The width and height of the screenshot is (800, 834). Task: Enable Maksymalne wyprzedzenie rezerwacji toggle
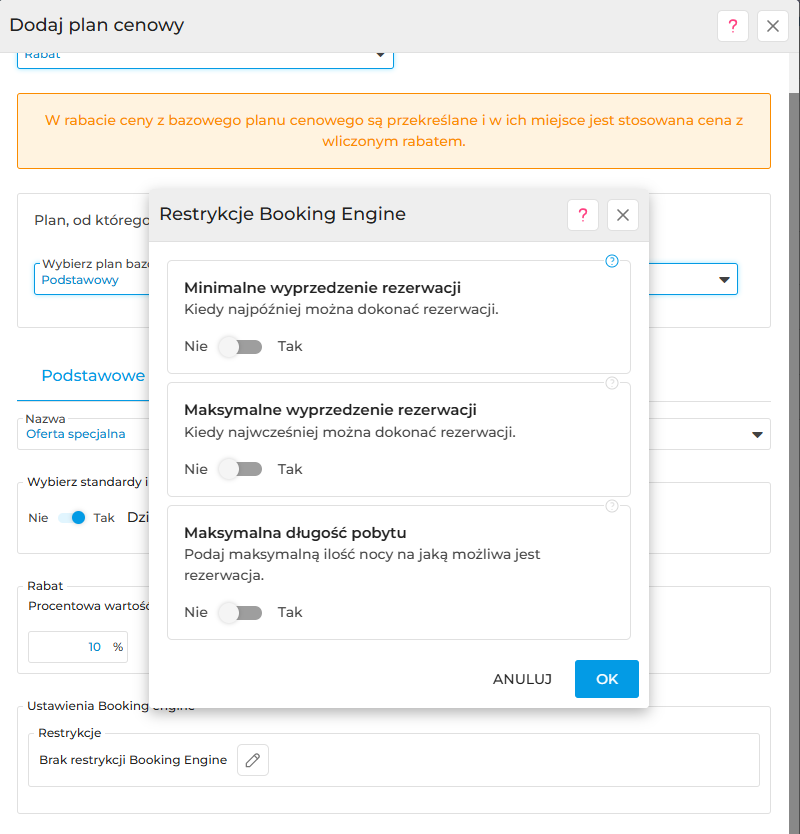point(240,469)
